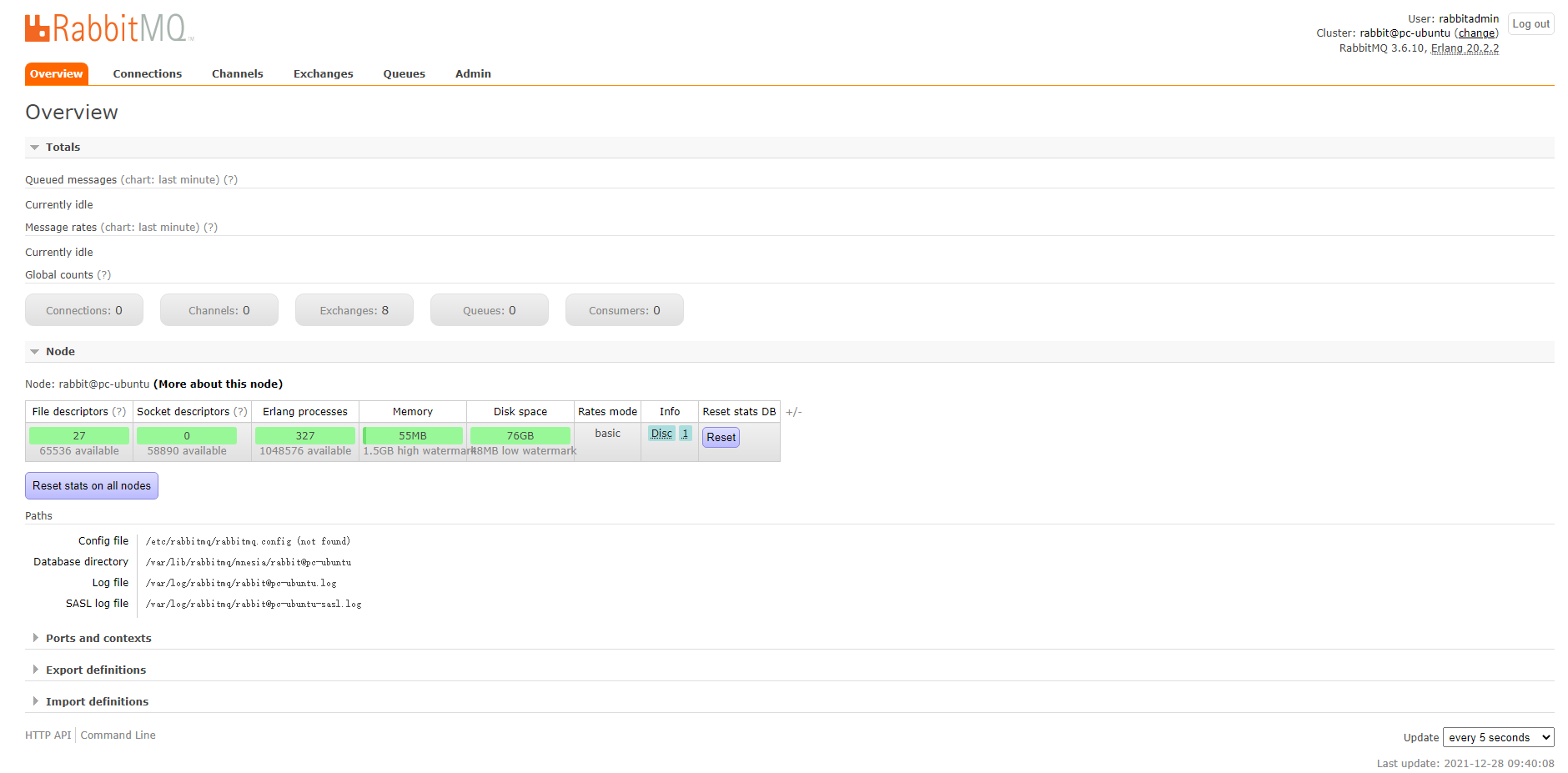Open More about this node link
The height and width of the screenshot is (773, 1568).
point(219,384)
